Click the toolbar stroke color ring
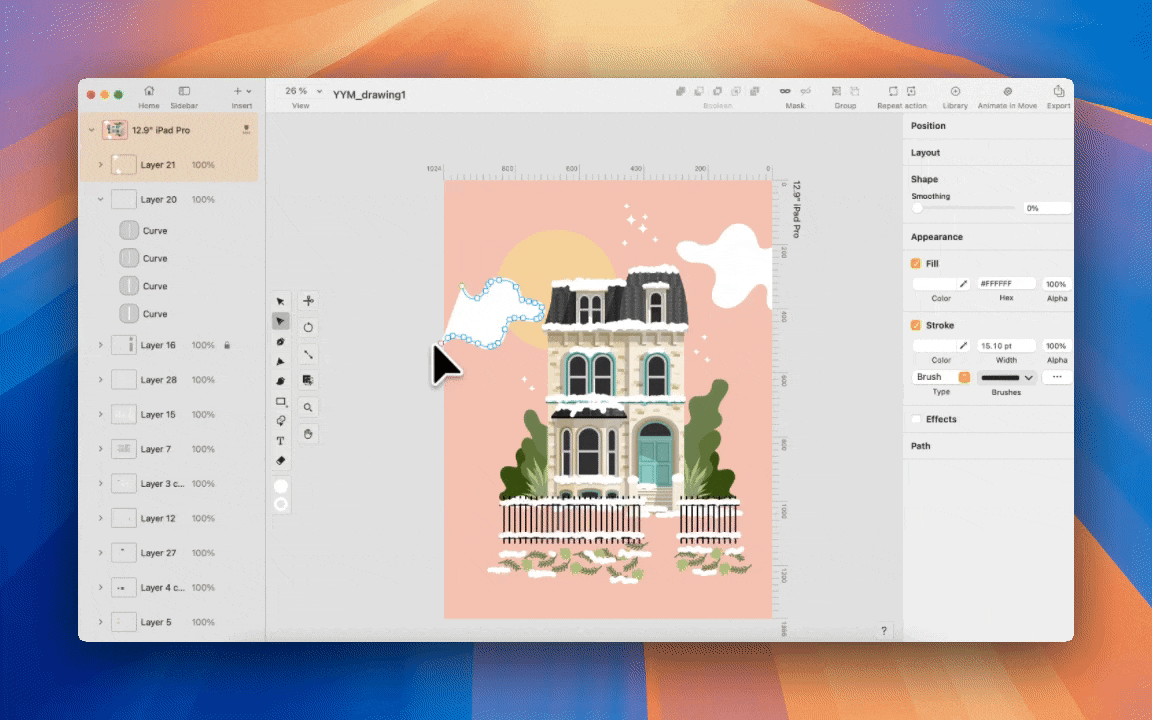 (x=281, y=504)
